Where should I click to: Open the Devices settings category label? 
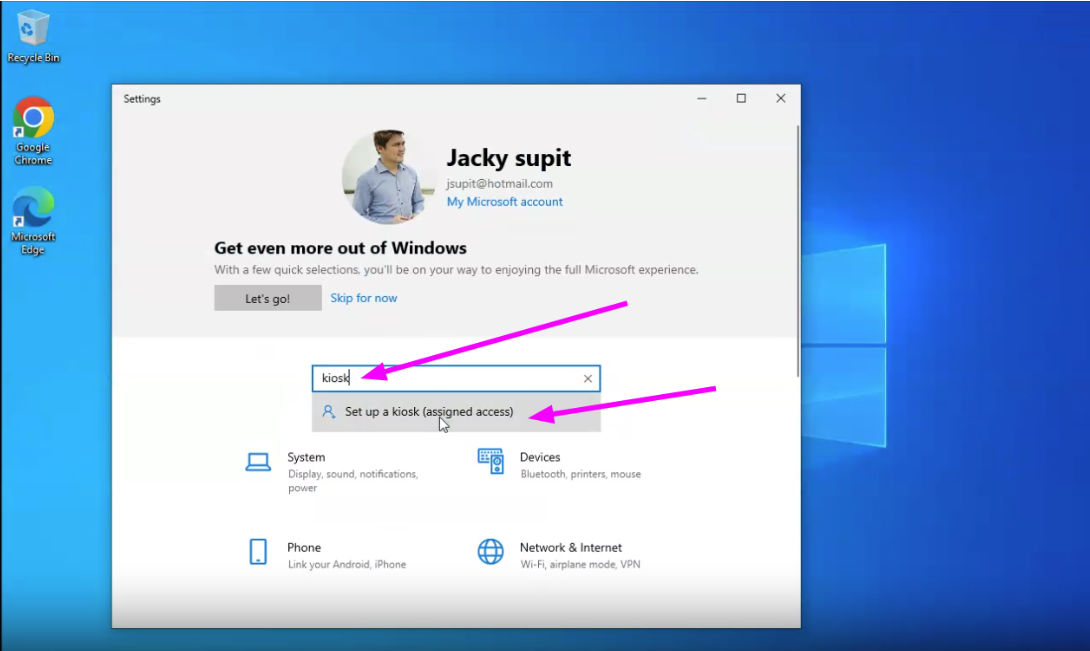(x=540, y=457)
